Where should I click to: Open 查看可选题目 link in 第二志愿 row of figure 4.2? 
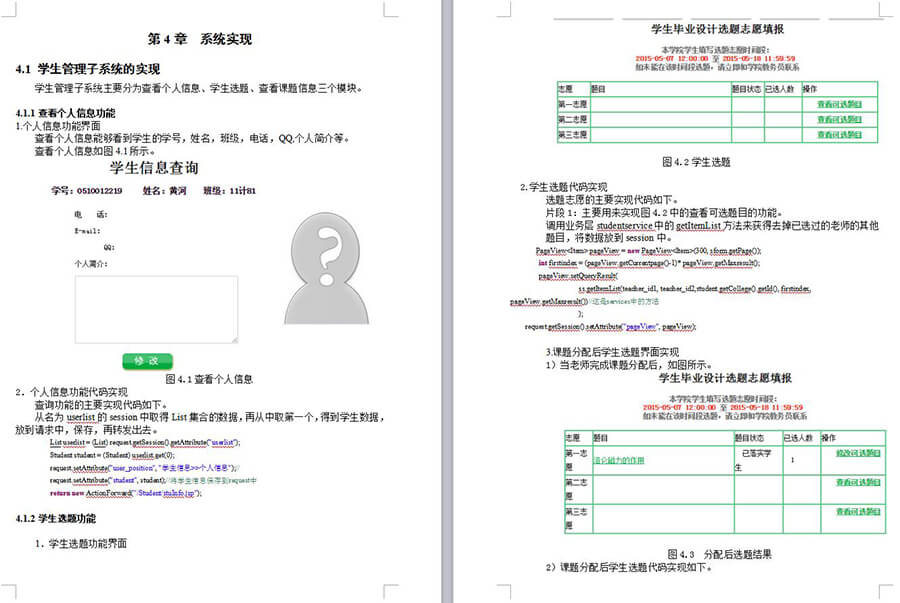pyautogui.click(x=839, y=119)
